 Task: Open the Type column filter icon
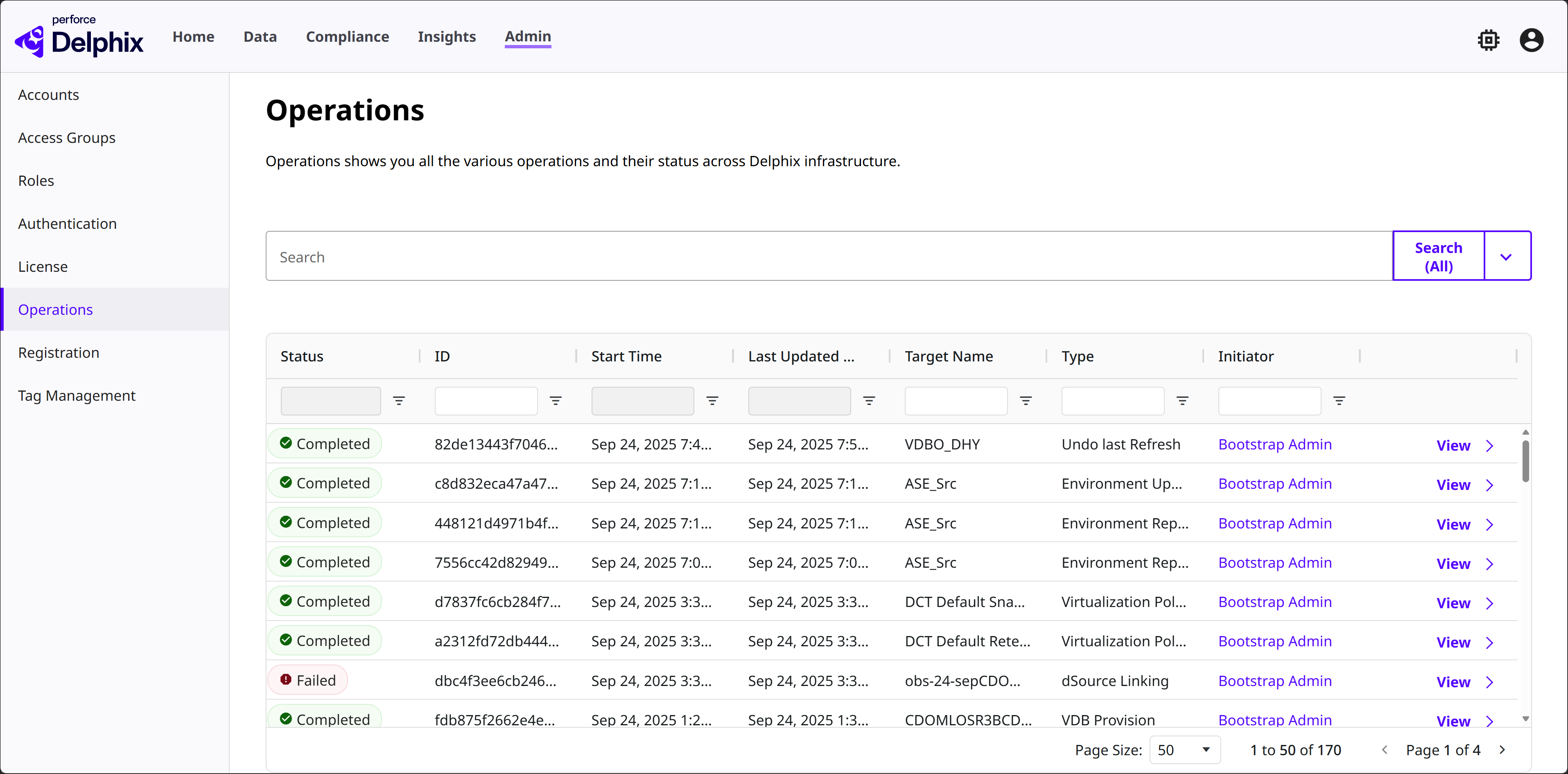click(x=1182, y=400)
